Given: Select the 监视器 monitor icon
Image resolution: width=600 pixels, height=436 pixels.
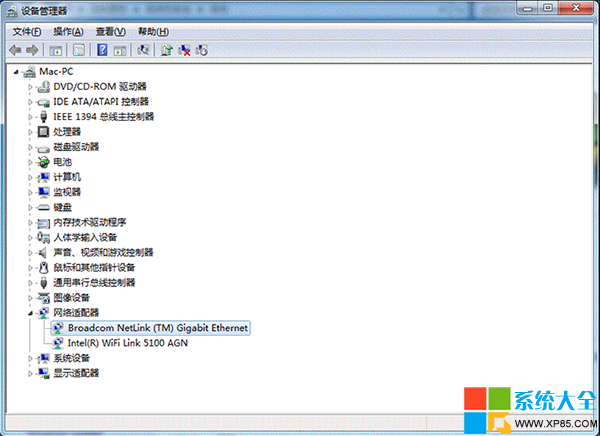Looking at the screenshot, I should (x=44, y=192).
